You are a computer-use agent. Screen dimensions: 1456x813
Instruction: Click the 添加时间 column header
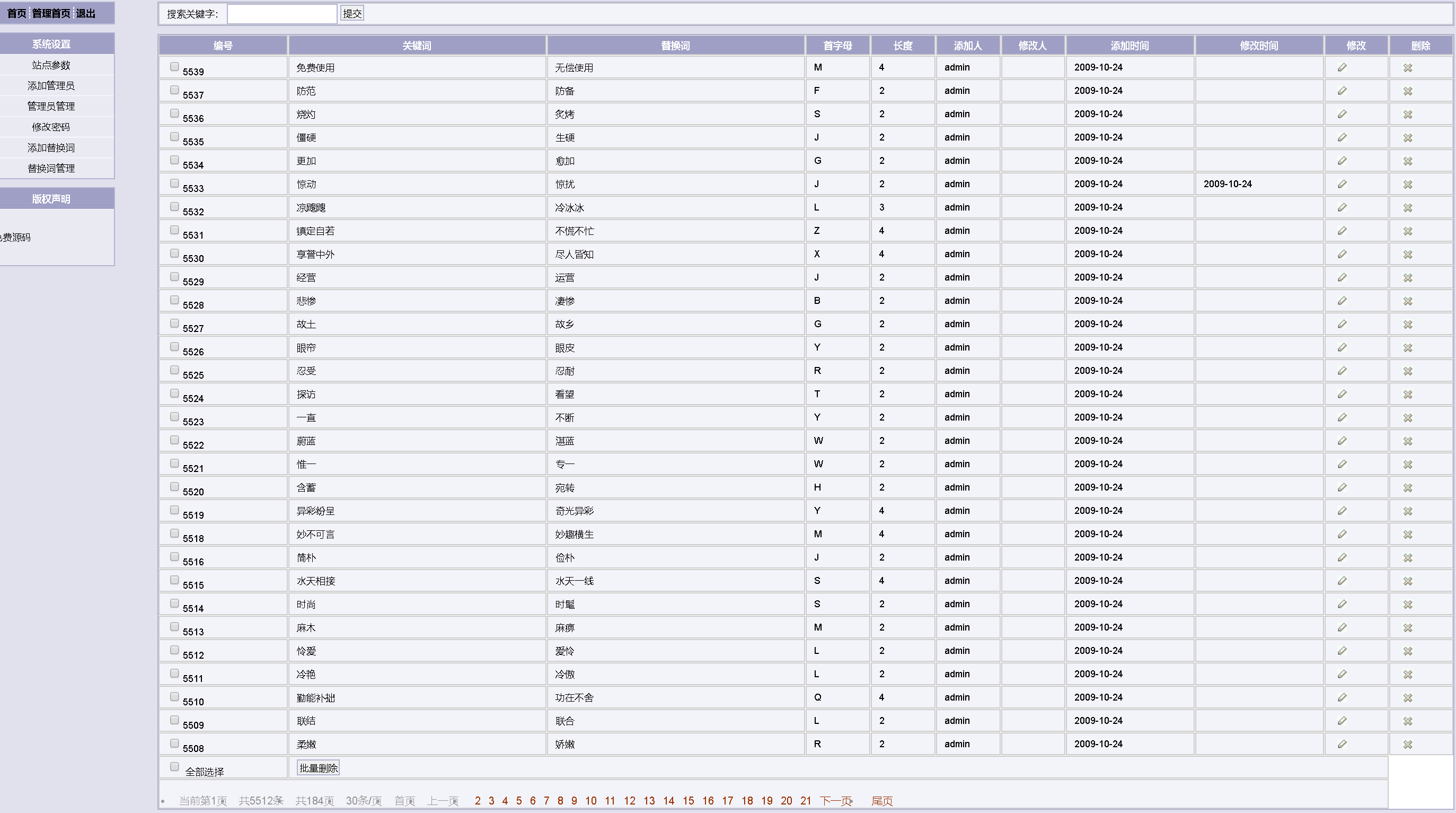[1129, 46]
